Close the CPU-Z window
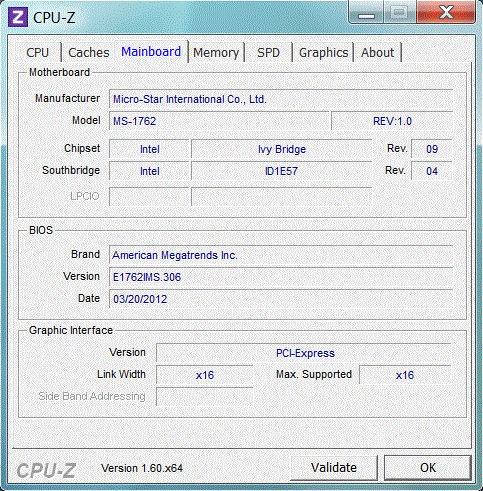 tap(446, 12)
